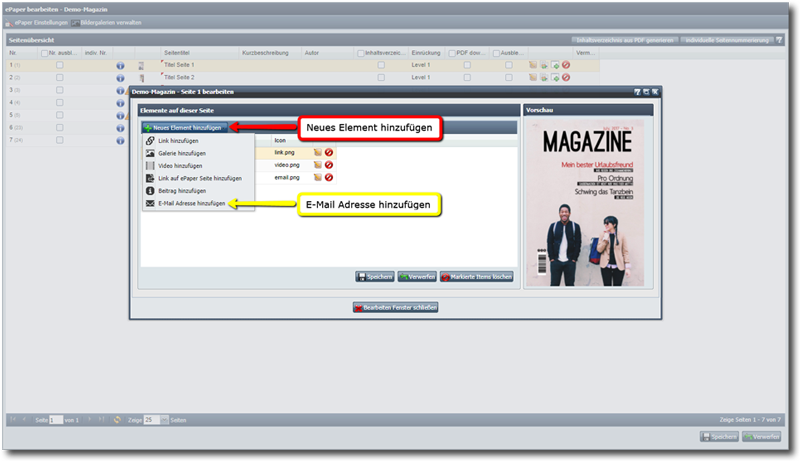Click delete icon for Titel Seite 2 row

(x=566, y=78)
